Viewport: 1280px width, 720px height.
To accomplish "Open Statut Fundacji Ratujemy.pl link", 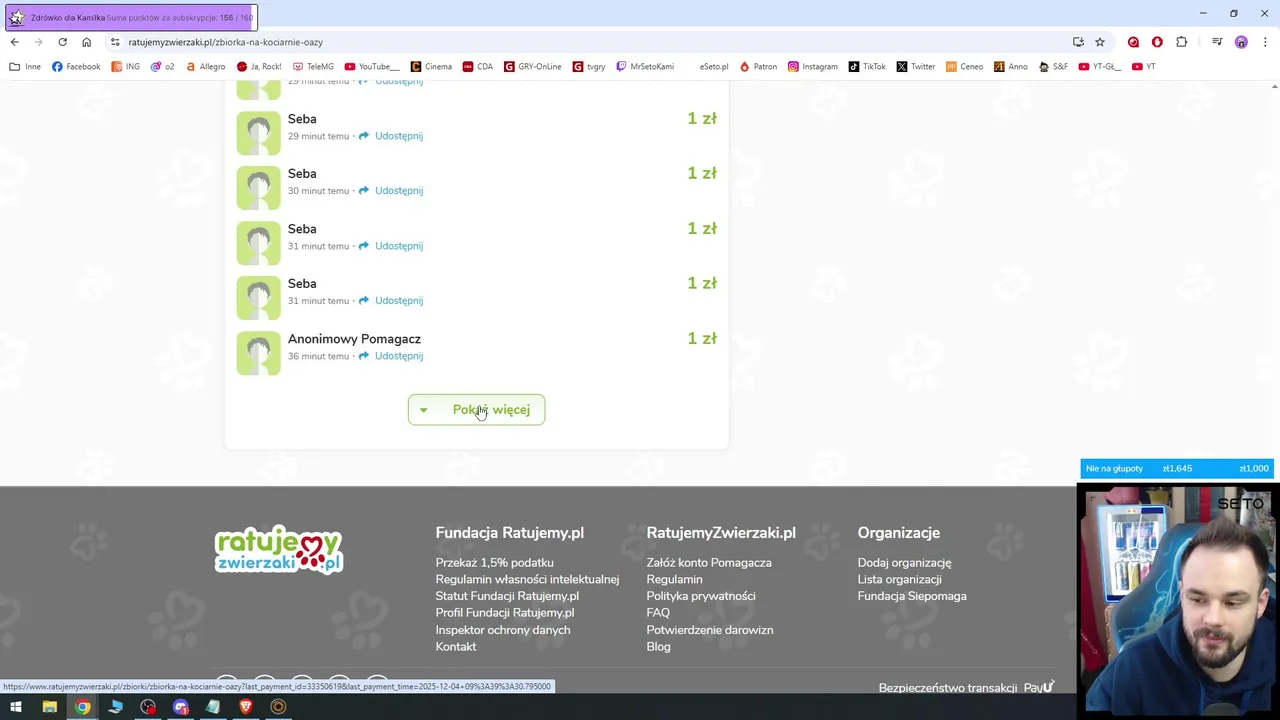I will point(507,596).
